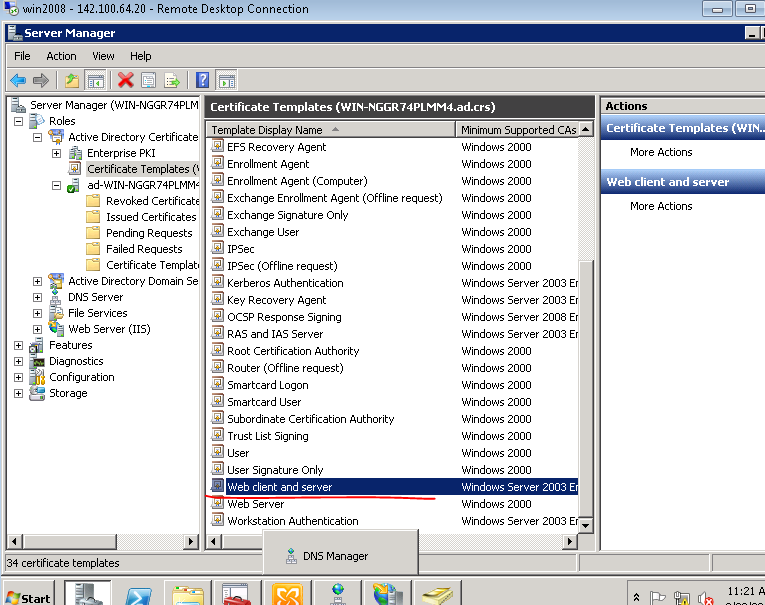Select Revoked Certificates folder
765x605 pixels.
[x=152, y=201]
